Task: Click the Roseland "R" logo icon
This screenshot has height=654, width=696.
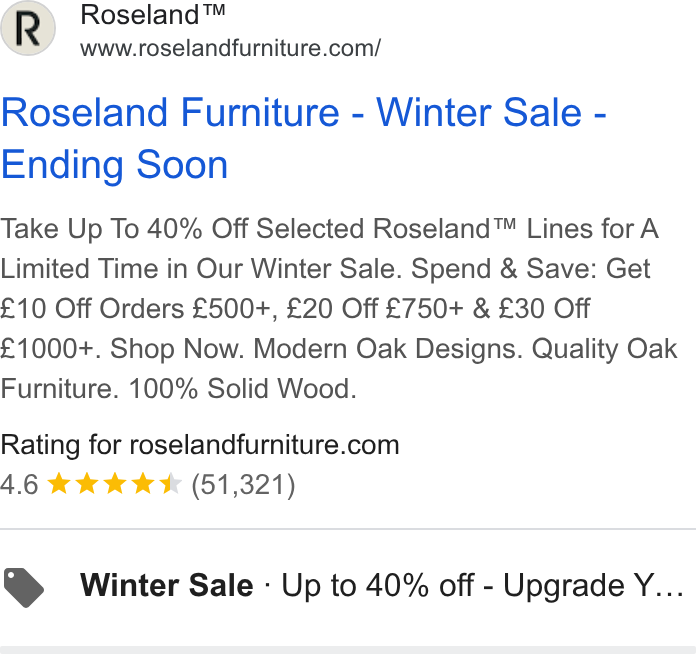Action: tap(28, 28)
